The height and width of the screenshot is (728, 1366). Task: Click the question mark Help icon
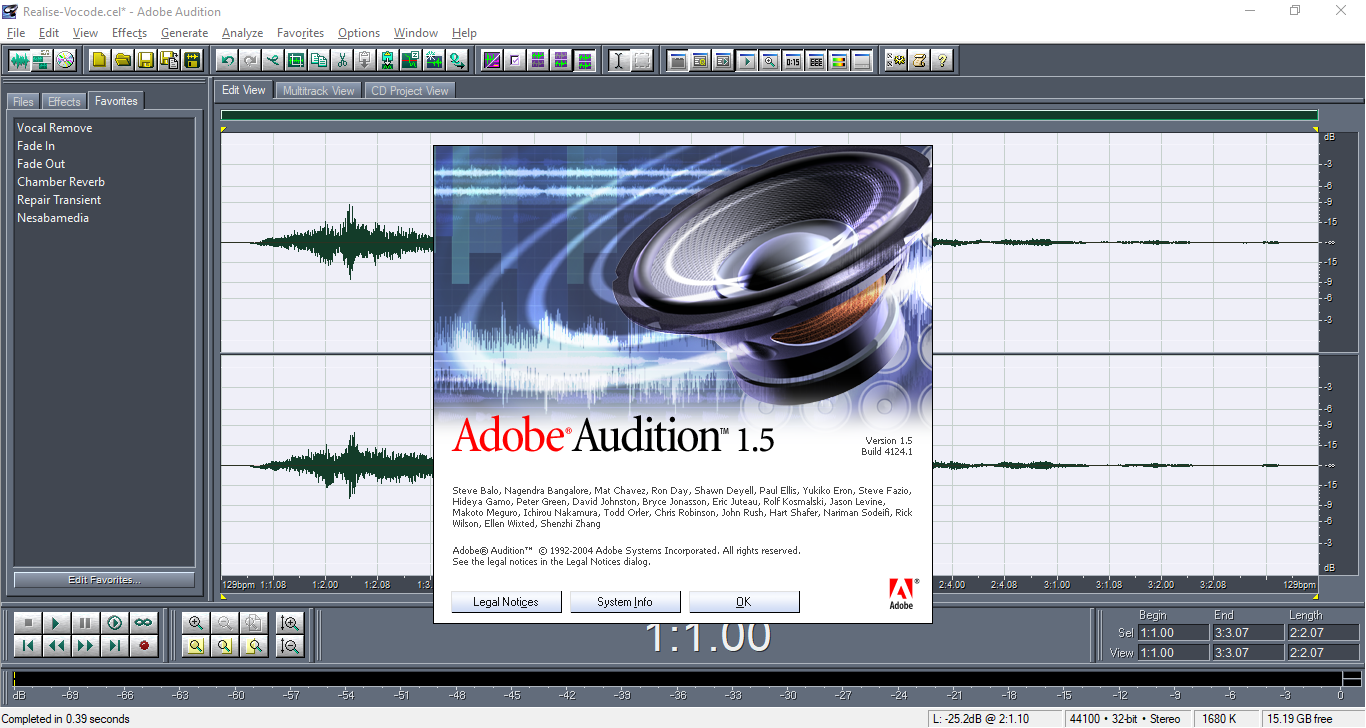point(941,60)
